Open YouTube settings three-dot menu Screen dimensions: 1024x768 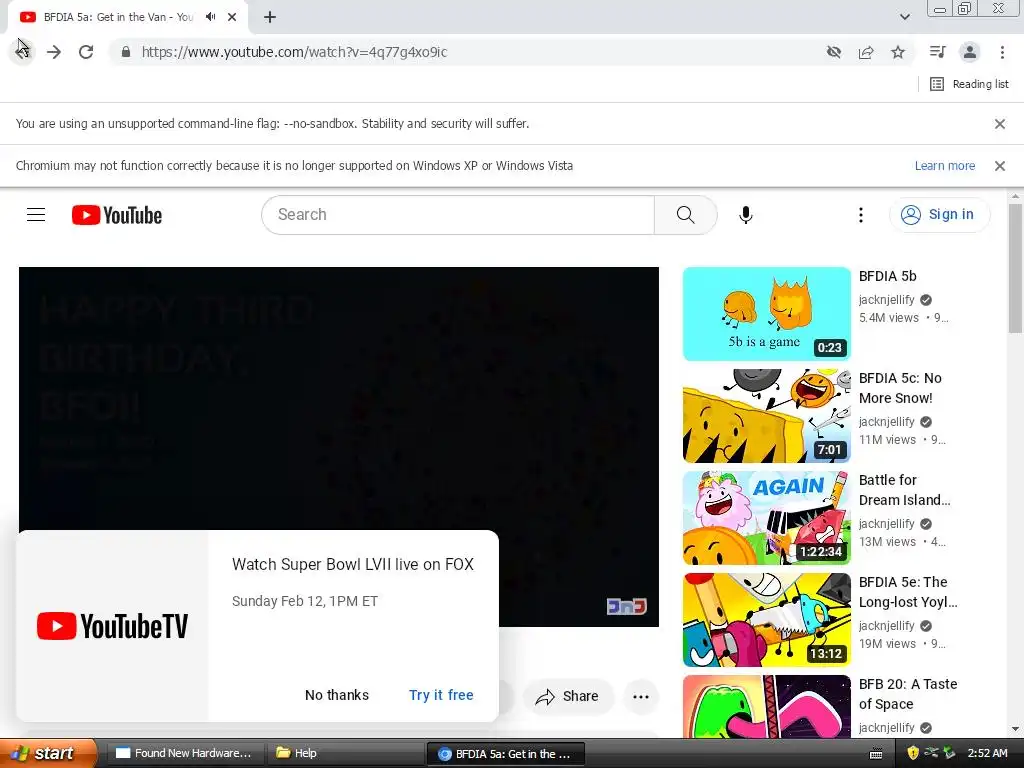[861, 215]
